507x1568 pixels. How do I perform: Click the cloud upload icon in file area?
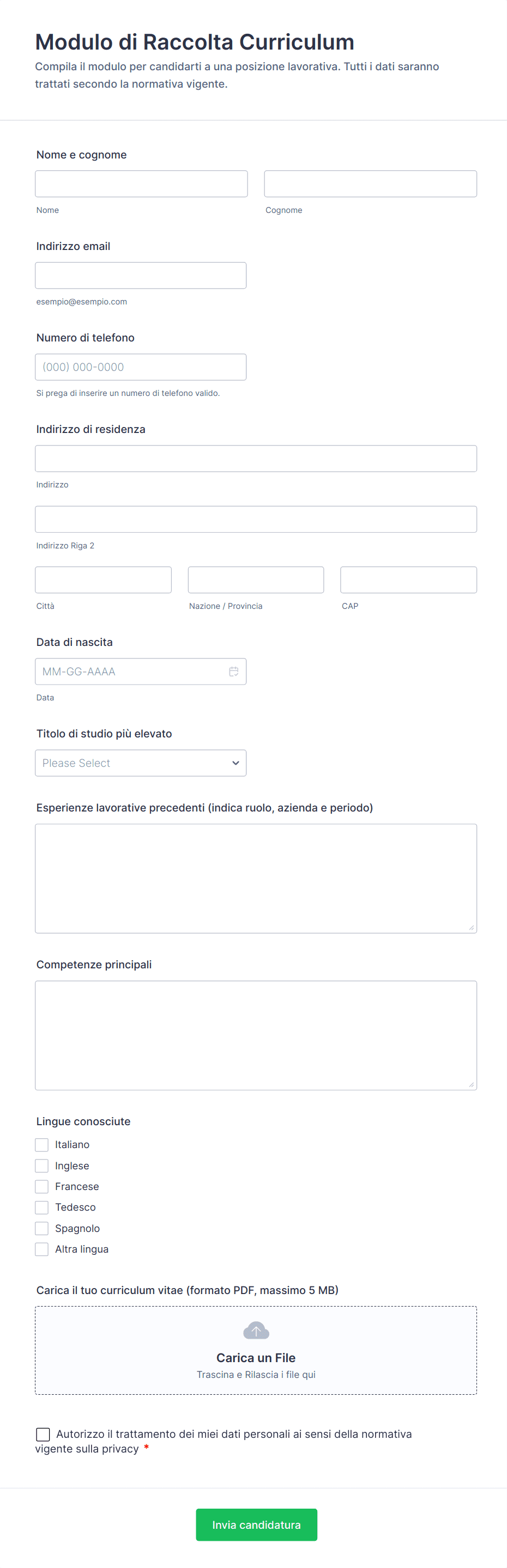(256, 1330)
